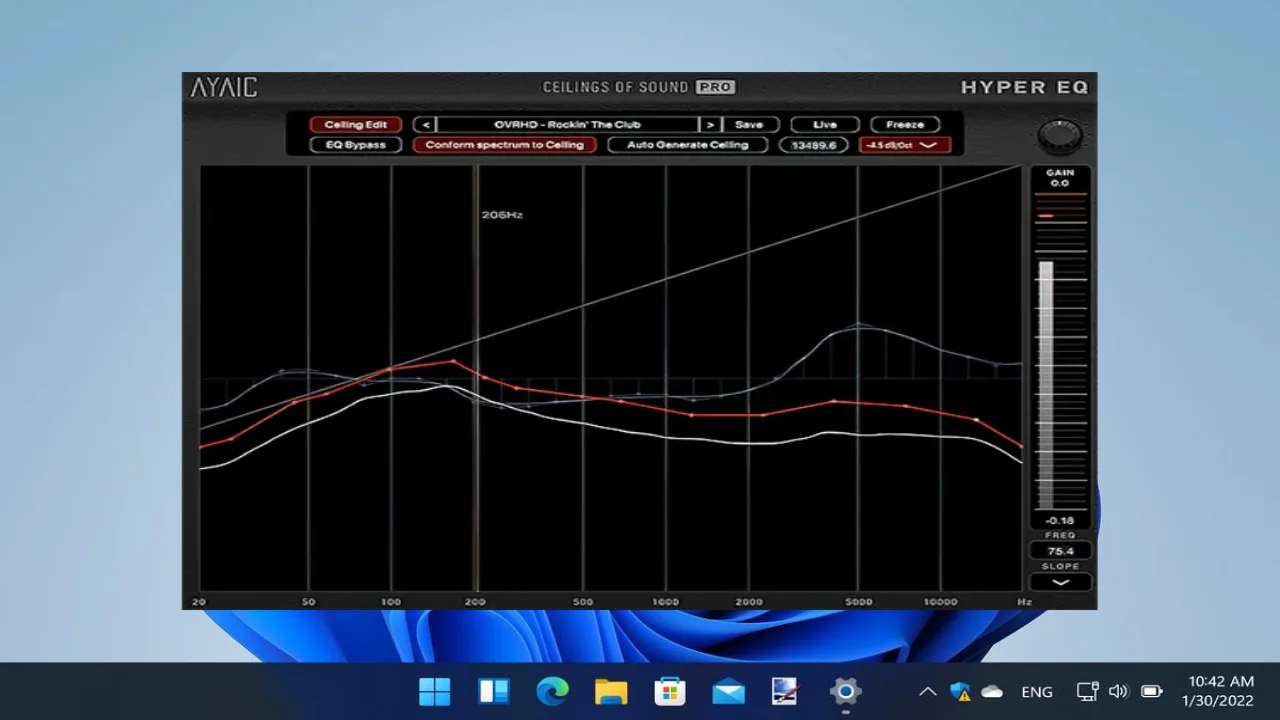Save the current preset
Image resolution: width=1280 pixels, height=720 pixels.
tap(749, 125)
